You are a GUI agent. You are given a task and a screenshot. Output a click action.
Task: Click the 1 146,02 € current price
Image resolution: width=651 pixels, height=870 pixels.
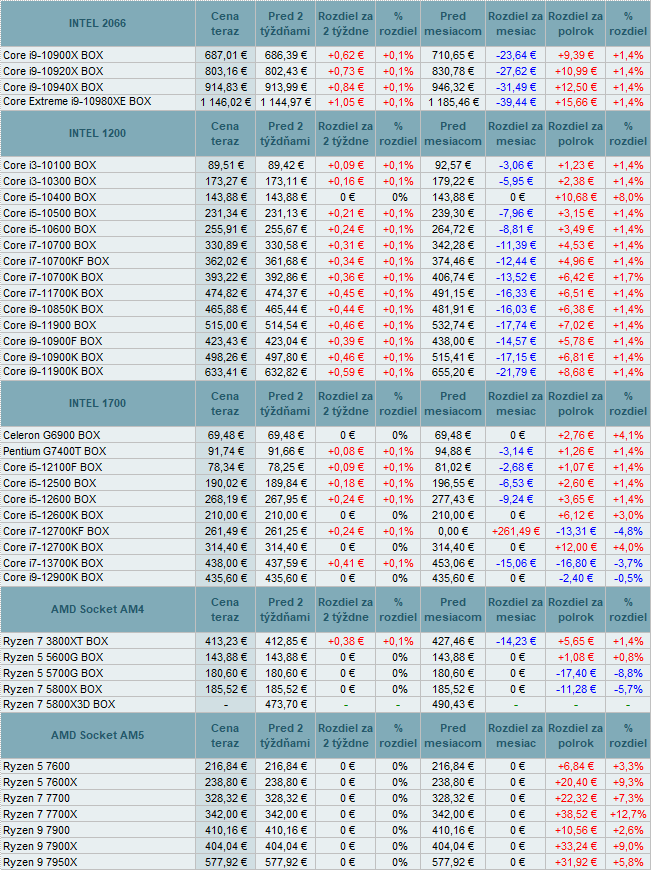tap(225, 103)
